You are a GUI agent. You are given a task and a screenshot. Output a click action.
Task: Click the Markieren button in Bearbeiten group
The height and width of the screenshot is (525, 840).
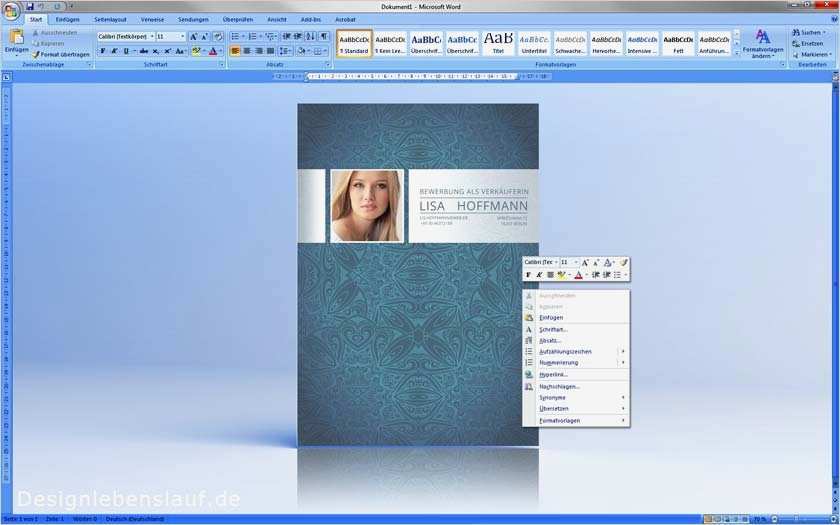(812, 55)
